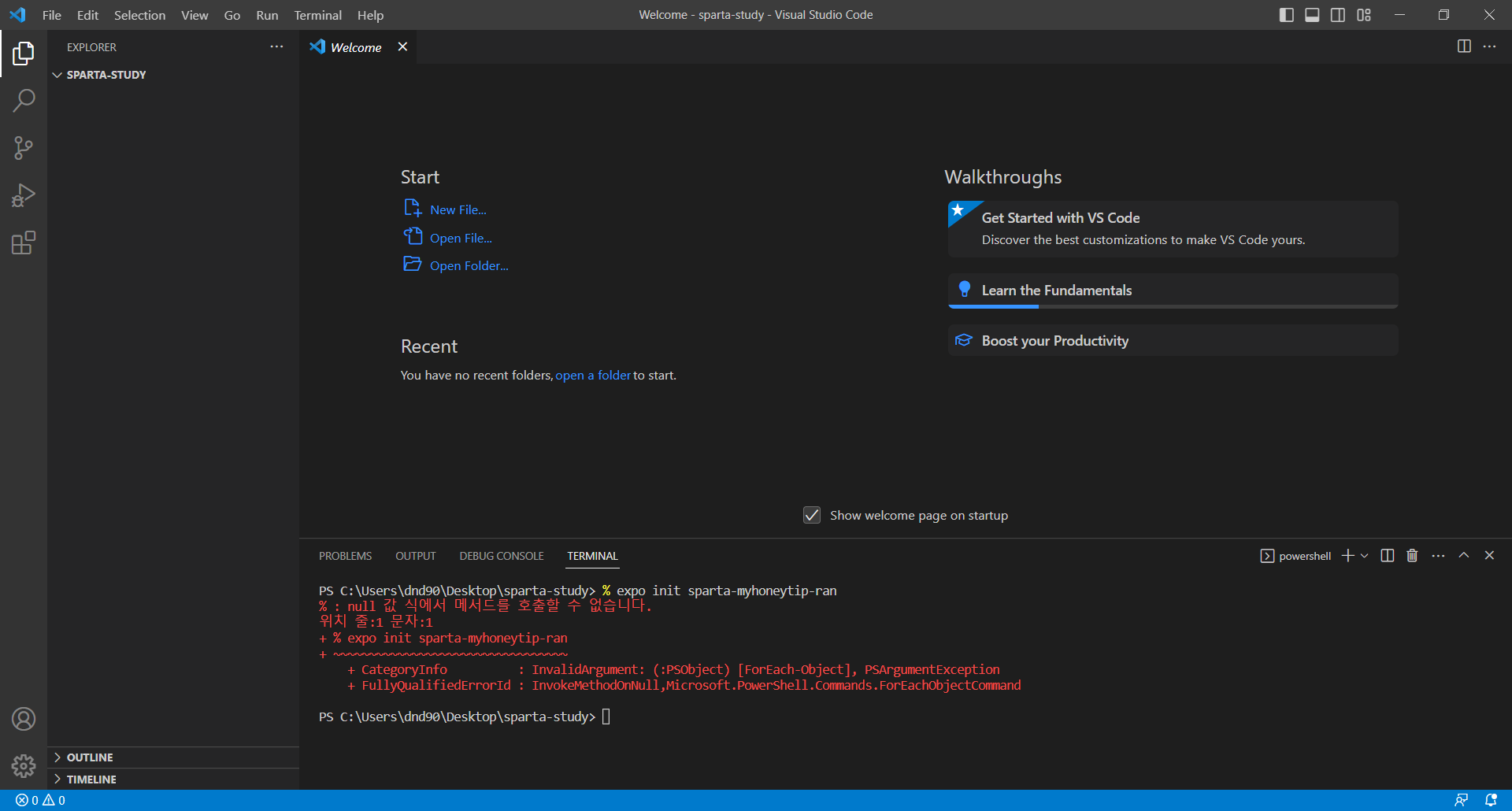Click the VS Code logo icon
1512x811 pixels.
point(17,15)
